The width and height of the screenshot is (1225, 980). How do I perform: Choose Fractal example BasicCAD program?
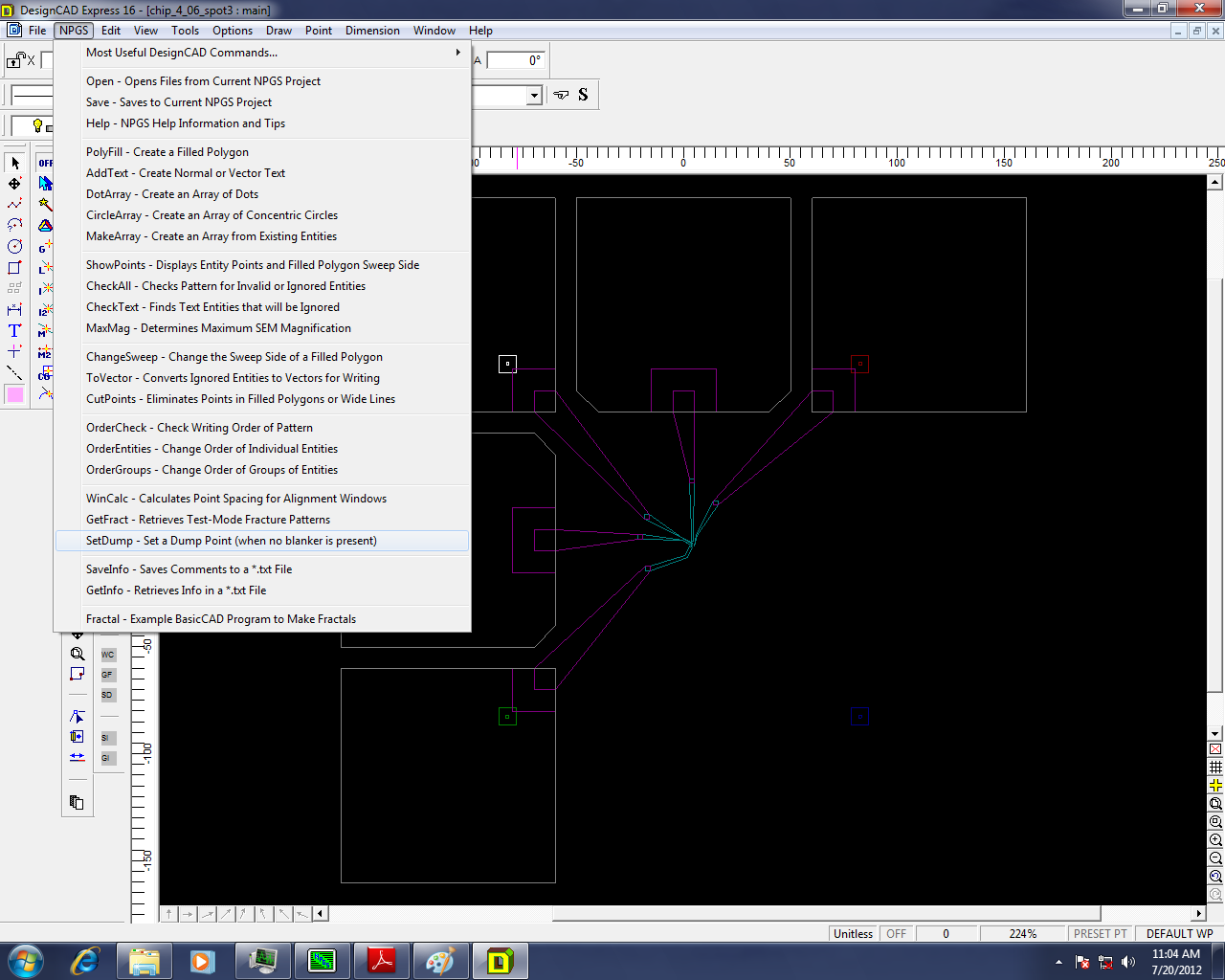coord(262,619)
